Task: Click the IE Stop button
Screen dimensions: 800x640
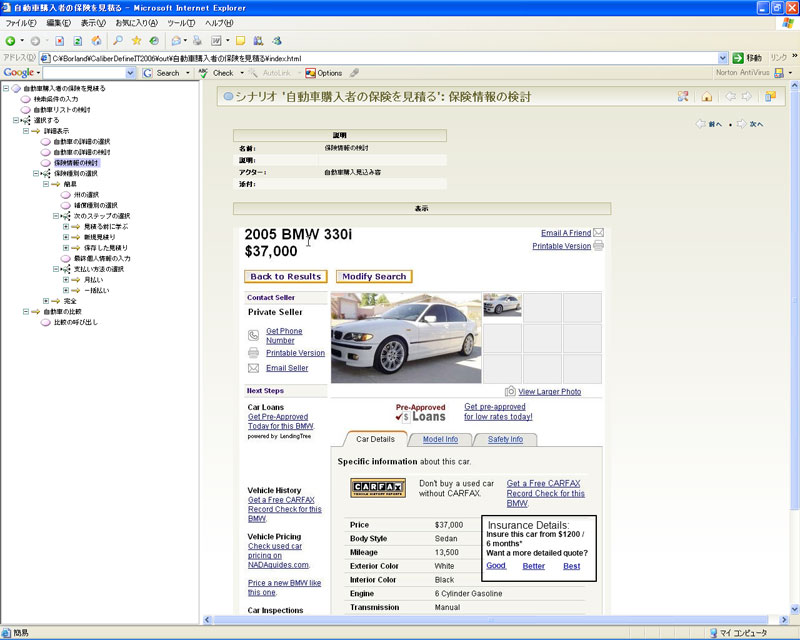Action: tap(59, 41)
